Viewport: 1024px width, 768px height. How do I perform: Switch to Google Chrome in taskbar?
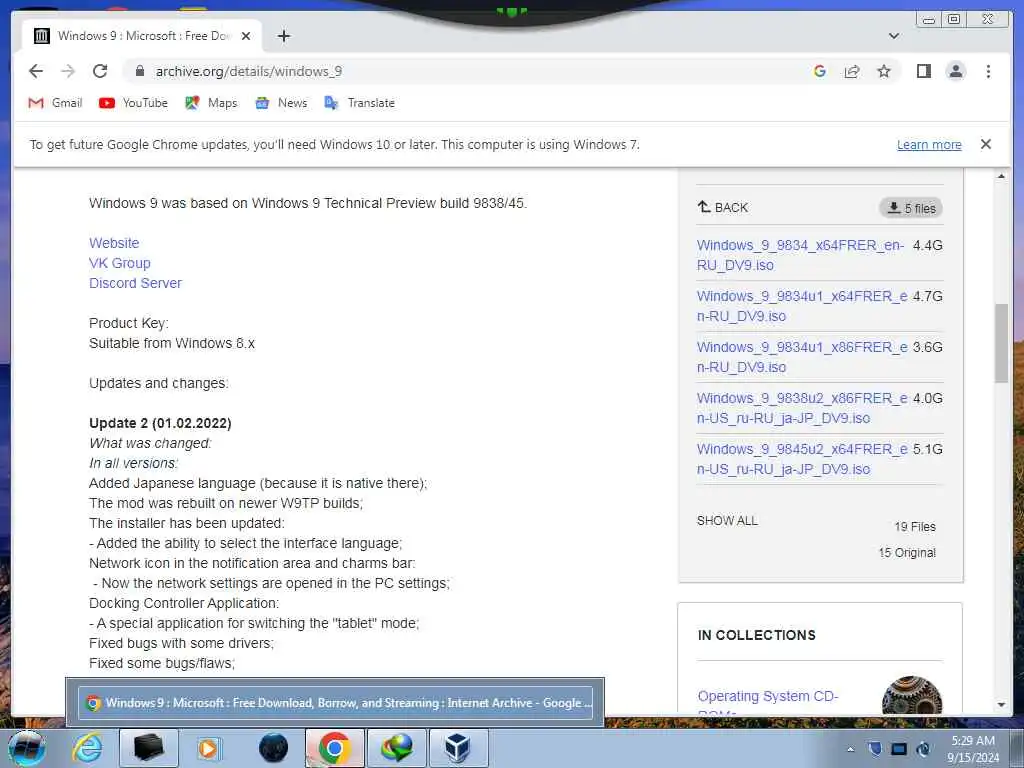tap(334, 748)
